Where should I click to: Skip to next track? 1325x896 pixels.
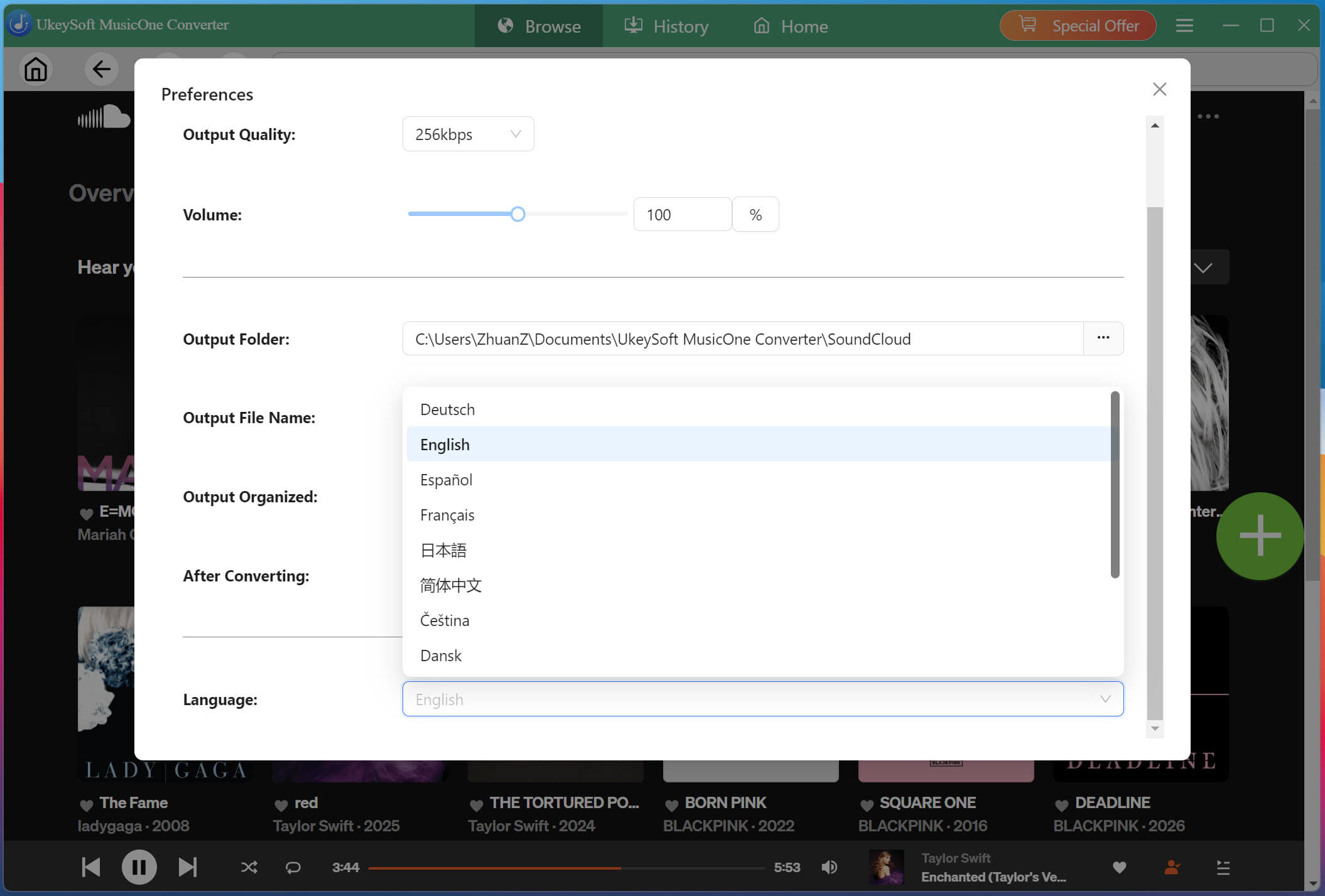click(x=187, y=867)
